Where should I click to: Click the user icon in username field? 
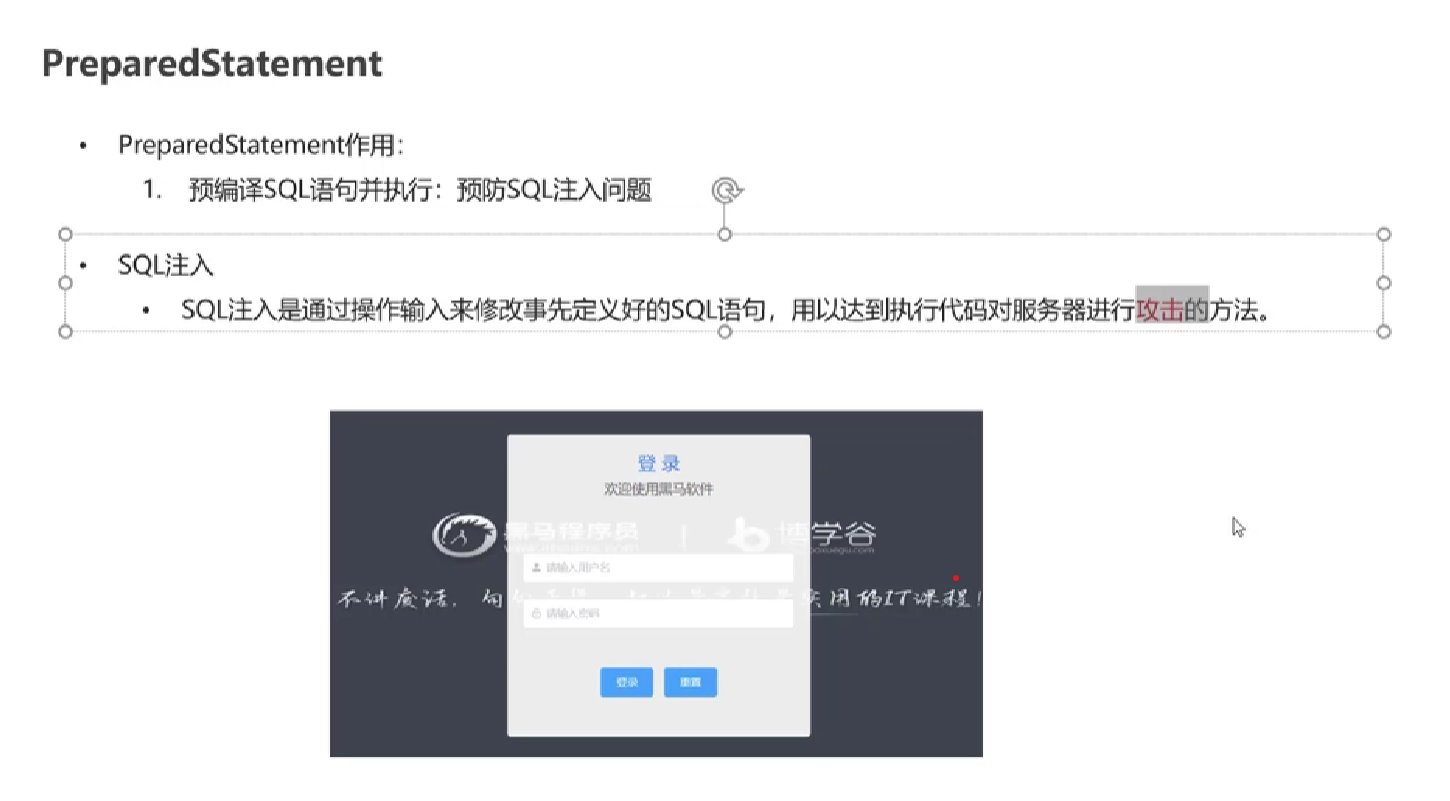[536, 568]
